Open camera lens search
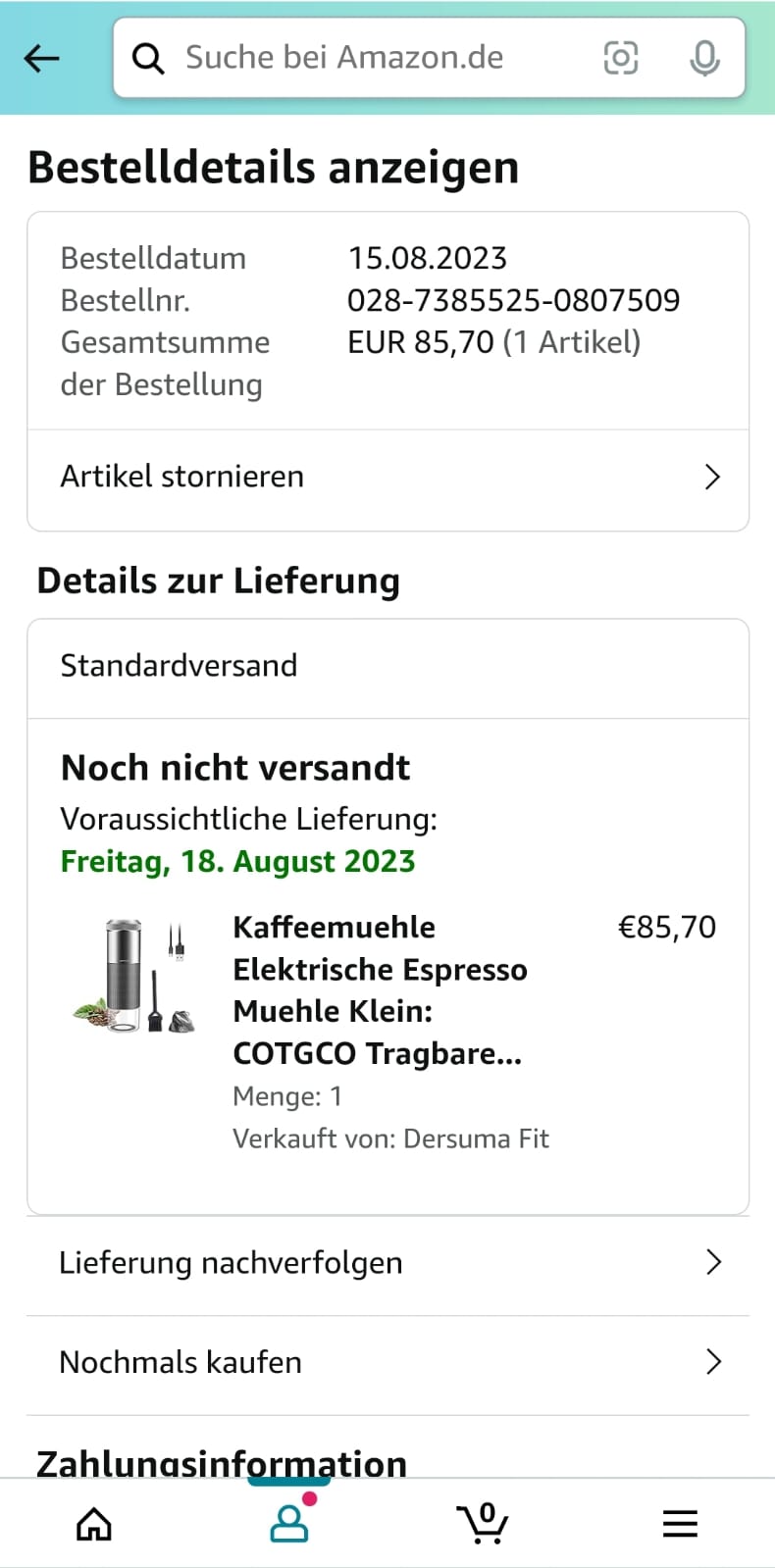The image size is (775, 1568). pos(620,59)
